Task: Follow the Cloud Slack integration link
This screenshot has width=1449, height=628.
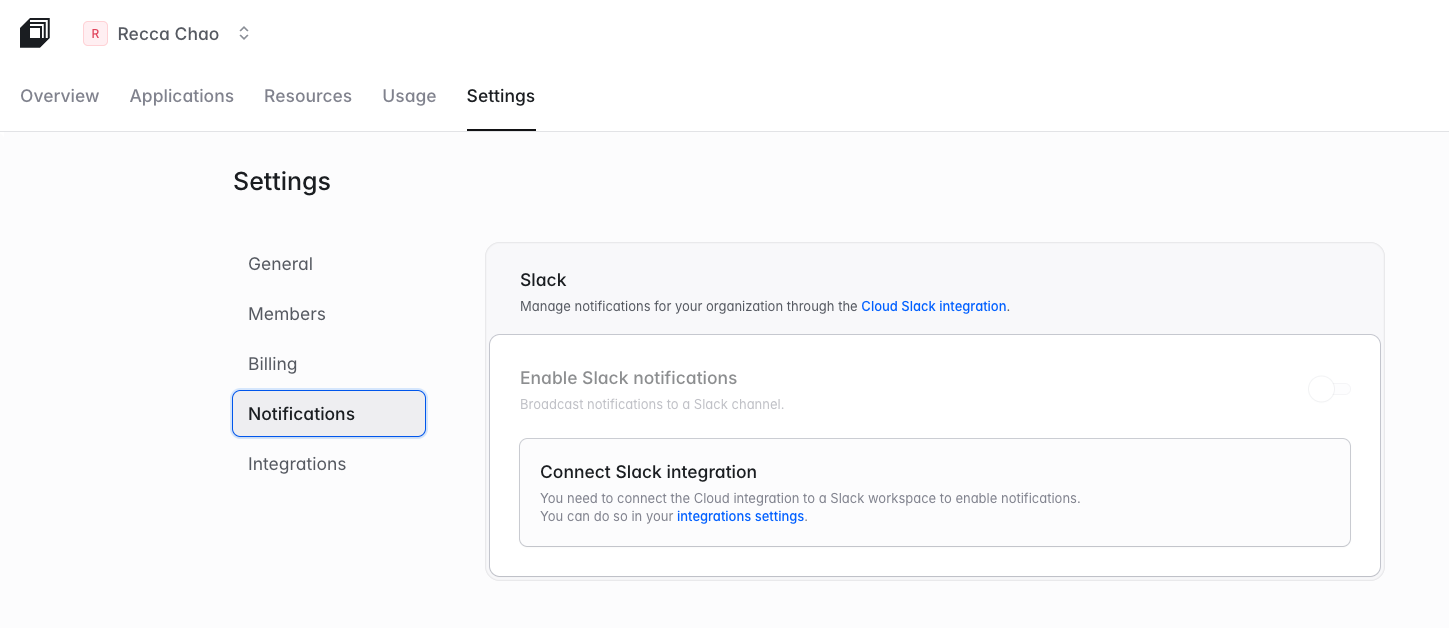Action: pos(933,307)
